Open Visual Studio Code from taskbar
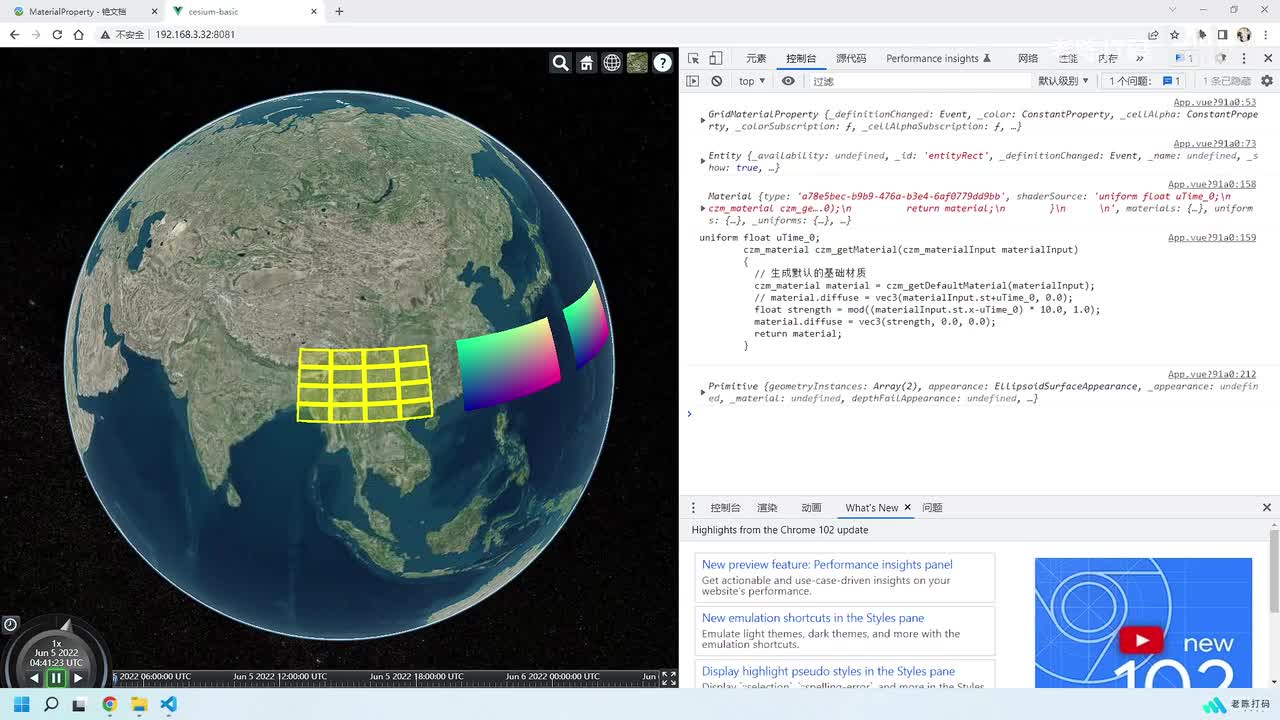Image resolution: width=1280 pixels, height=720 pixels. click(168, 704)
